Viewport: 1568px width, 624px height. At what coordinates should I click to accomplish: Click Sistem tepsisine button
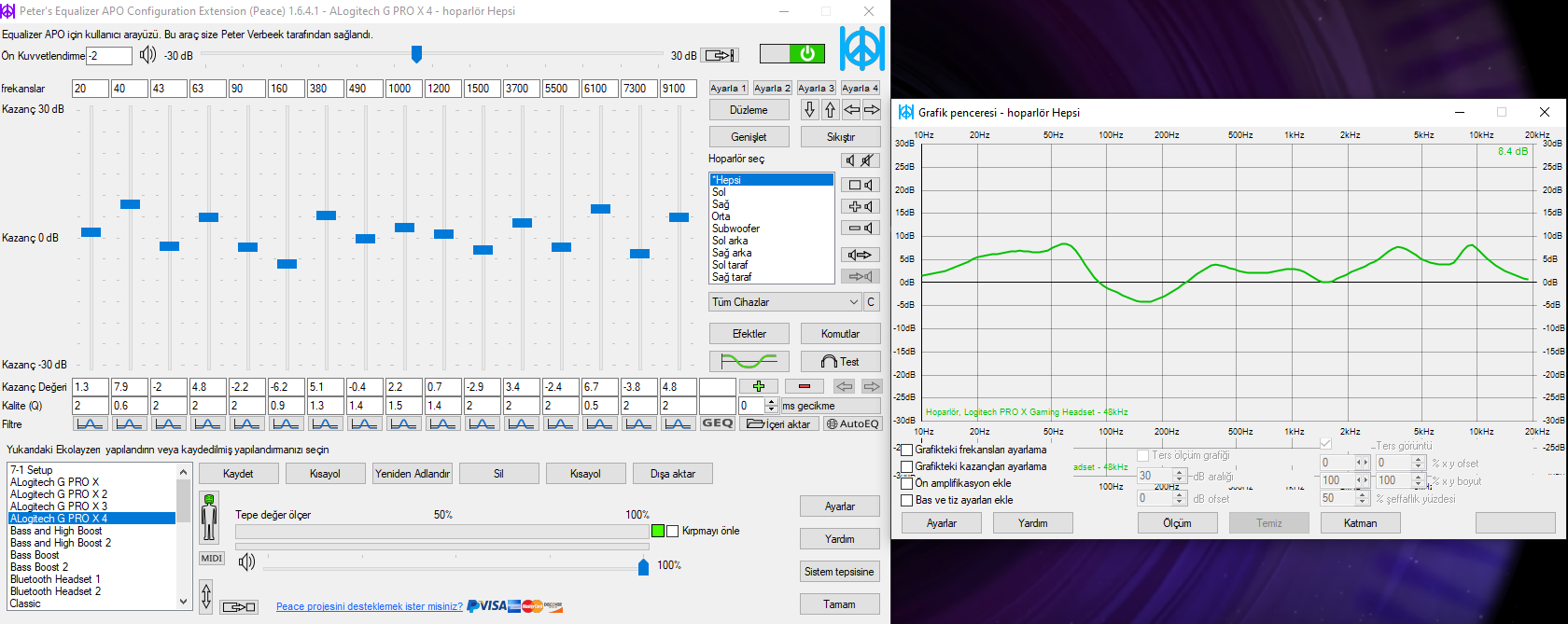click(839, 572)
